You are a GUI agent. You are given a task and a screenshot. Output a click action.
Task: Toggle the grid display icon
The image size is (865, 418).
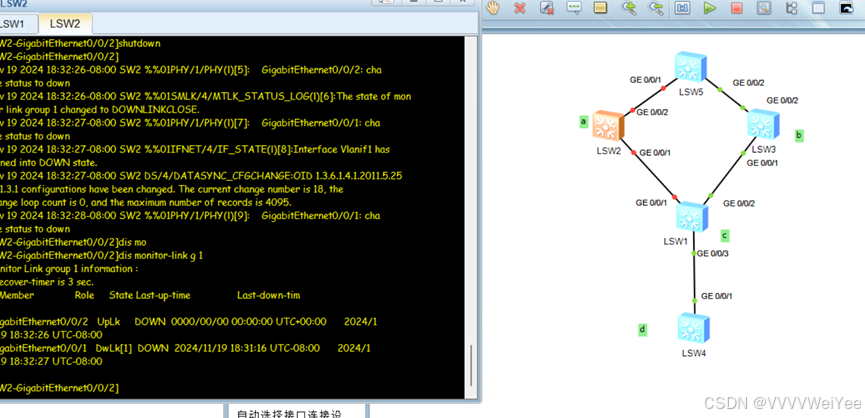(x=818, y=8)
